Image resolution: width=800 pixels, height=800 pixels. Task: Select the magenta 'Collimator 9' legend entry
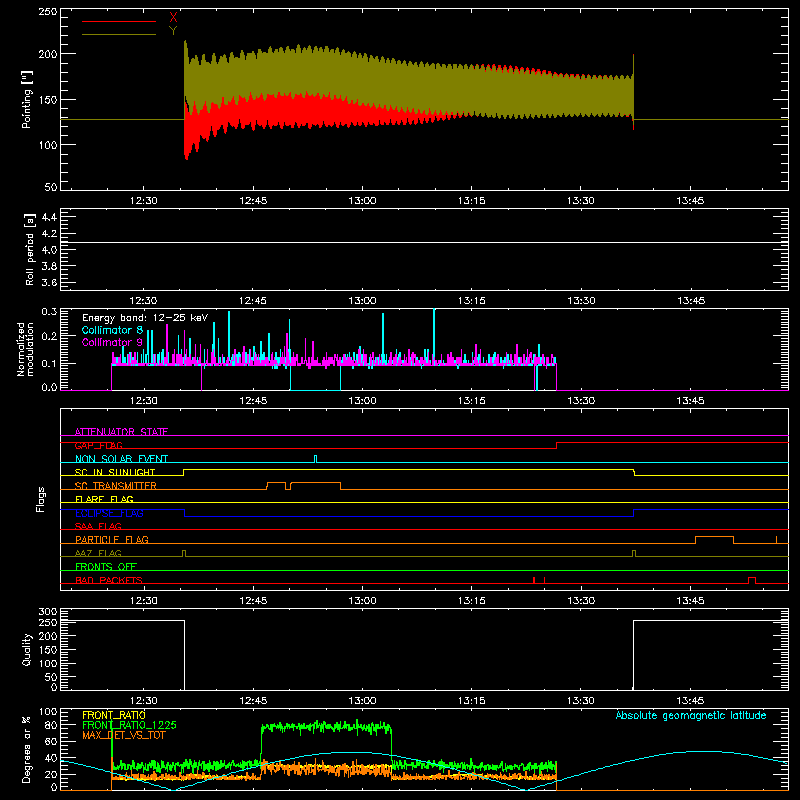[x=112, y=342]
